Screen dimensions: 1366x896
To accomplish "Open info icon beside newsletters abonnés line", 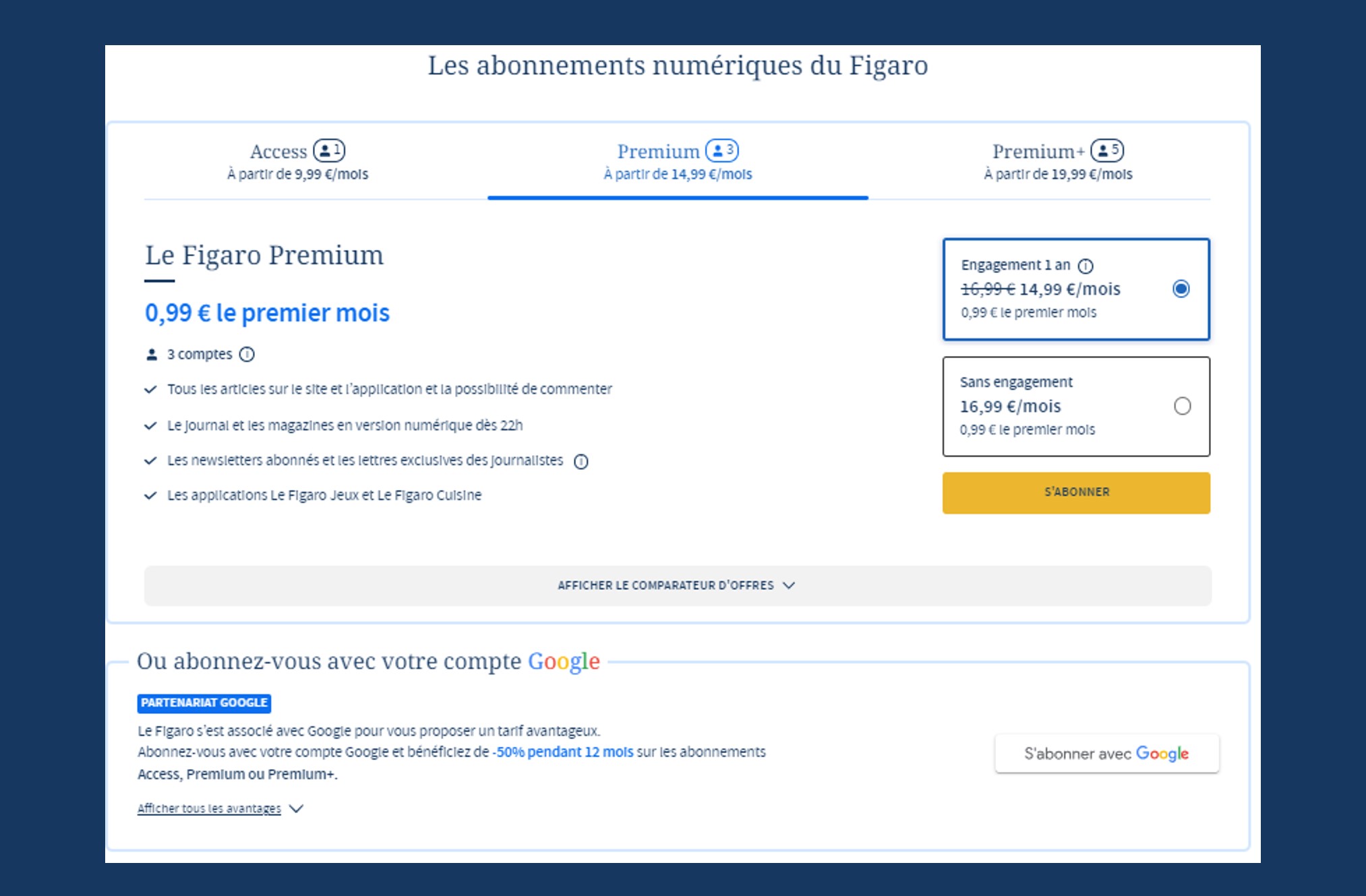I will click(x=581, y=461).
